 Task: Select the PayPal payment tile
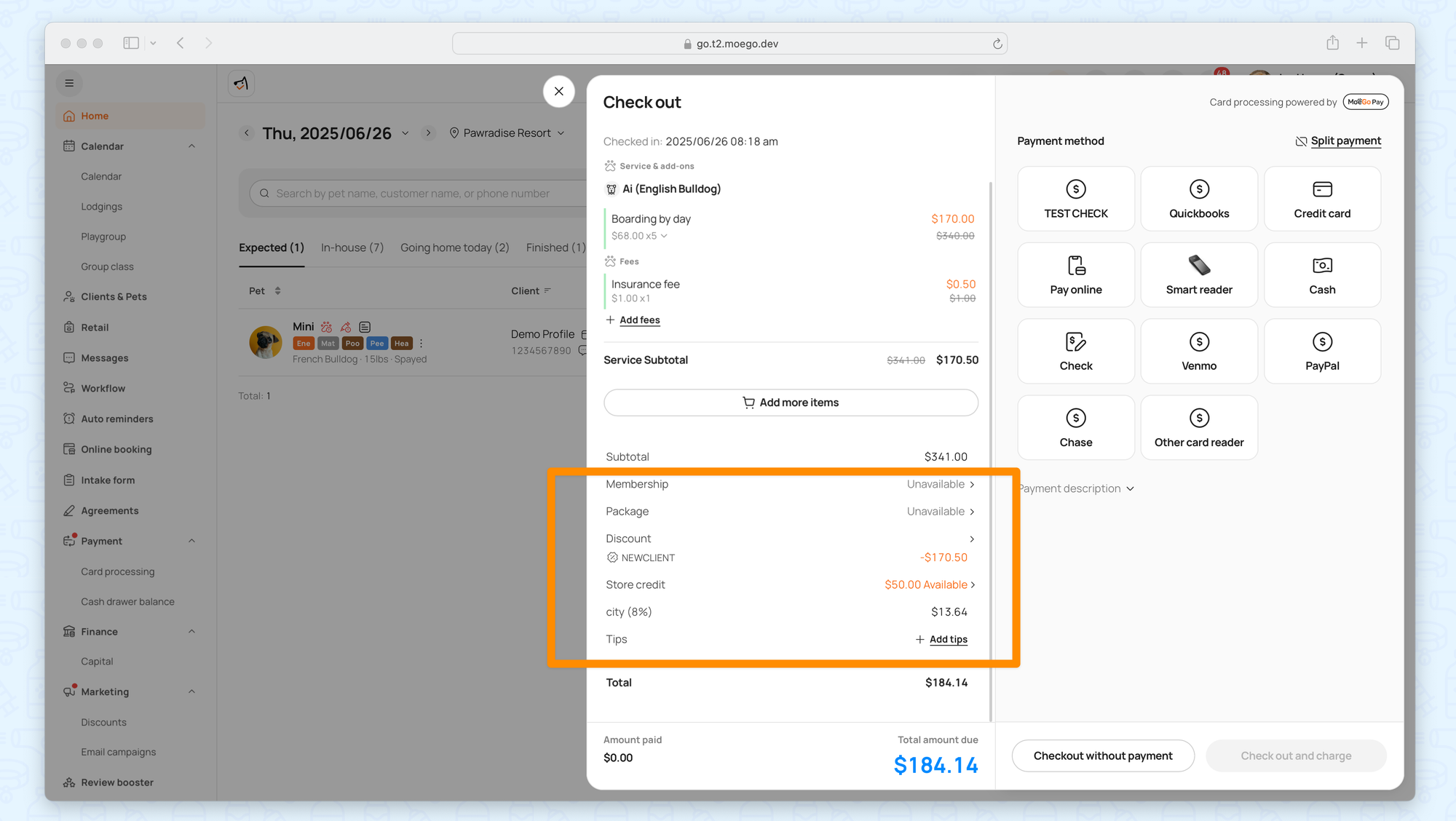click(1321, 352)
